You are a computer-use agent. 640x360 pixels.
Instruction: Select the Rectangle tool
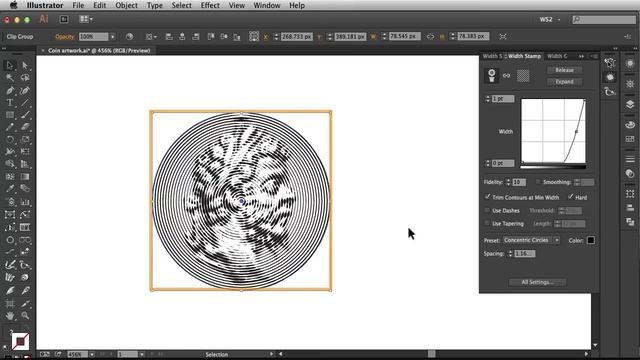pos(10,115)
